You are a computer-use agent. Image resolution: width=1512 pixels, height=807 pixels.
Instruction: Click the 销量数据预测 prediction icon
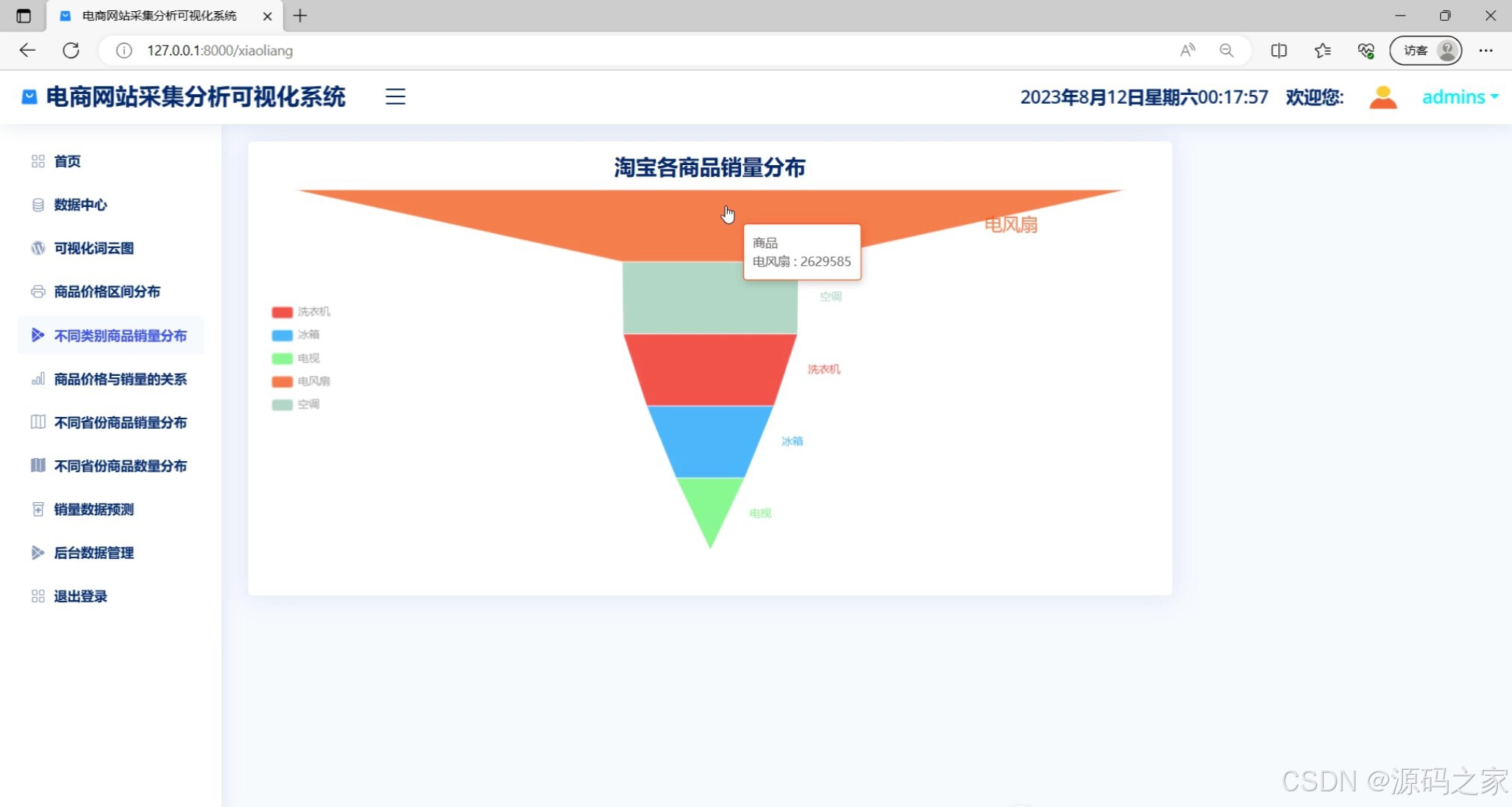(37, 509)
